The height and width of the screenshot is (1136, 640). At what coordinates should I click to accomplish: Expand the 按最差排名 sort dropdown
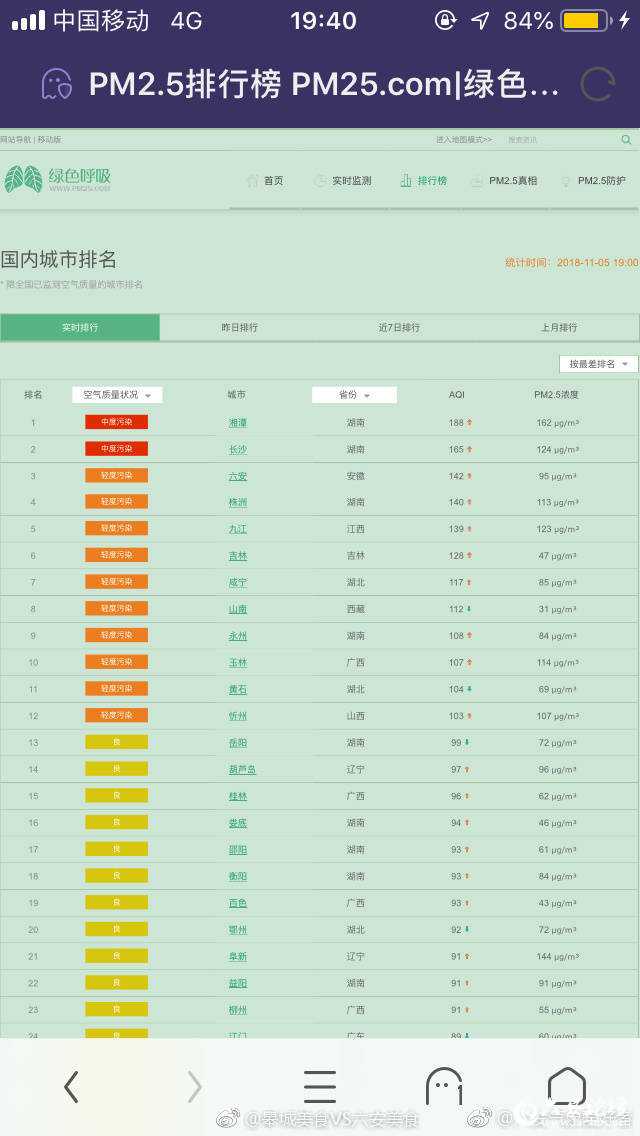598,364
